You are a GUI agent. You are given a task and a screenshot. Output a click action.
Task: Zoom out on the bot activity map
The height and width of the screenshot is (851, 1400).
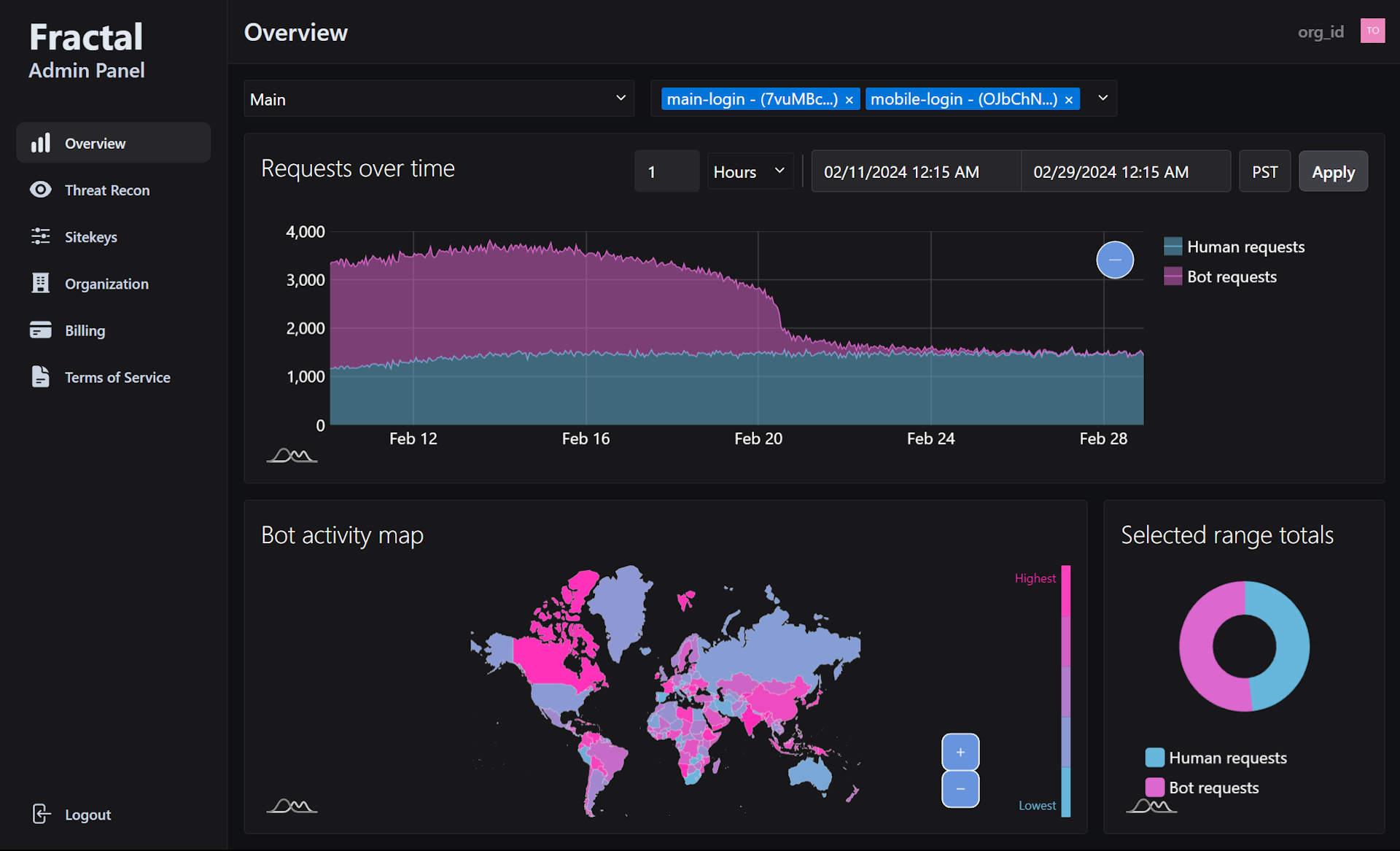pyautogui.click(x=960, y=789)
